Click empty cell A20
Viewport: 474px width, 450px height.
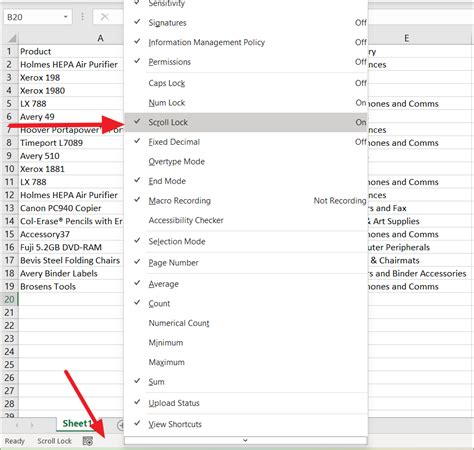71,299
